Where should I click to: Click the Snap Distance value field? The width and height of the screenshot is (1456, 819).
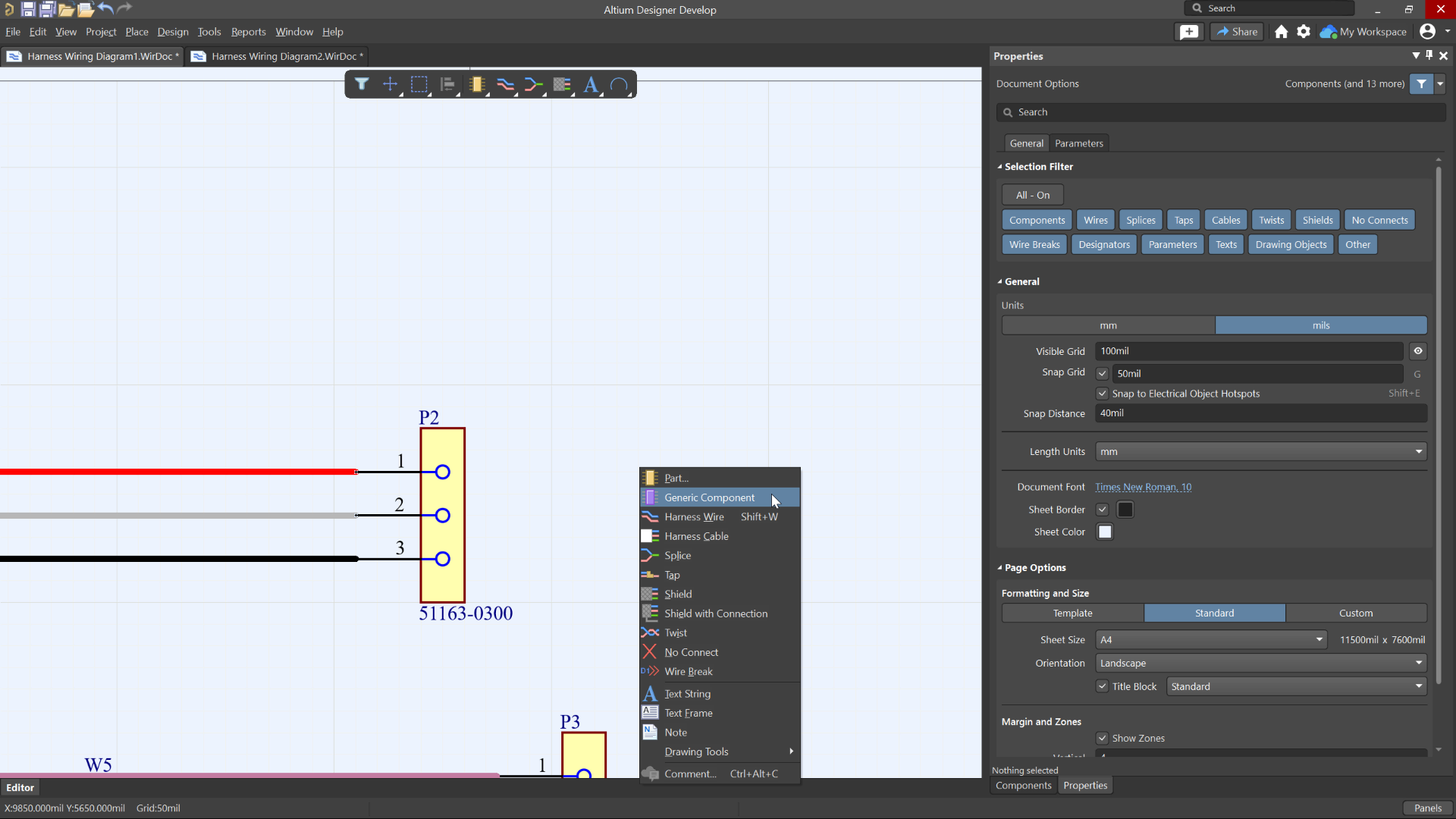click(1261, 413)
